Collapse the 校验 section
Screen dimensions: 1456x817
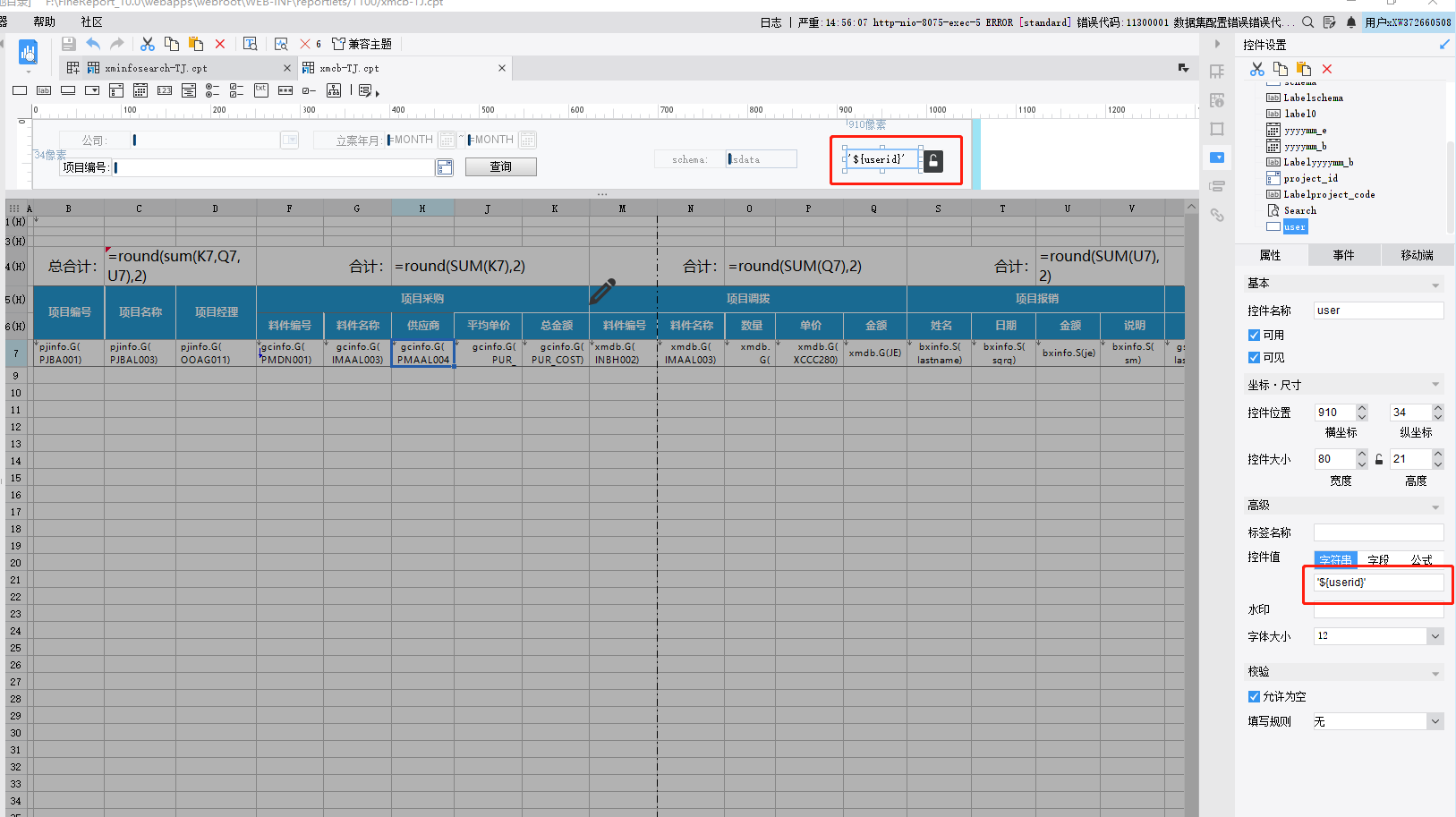1435,673
